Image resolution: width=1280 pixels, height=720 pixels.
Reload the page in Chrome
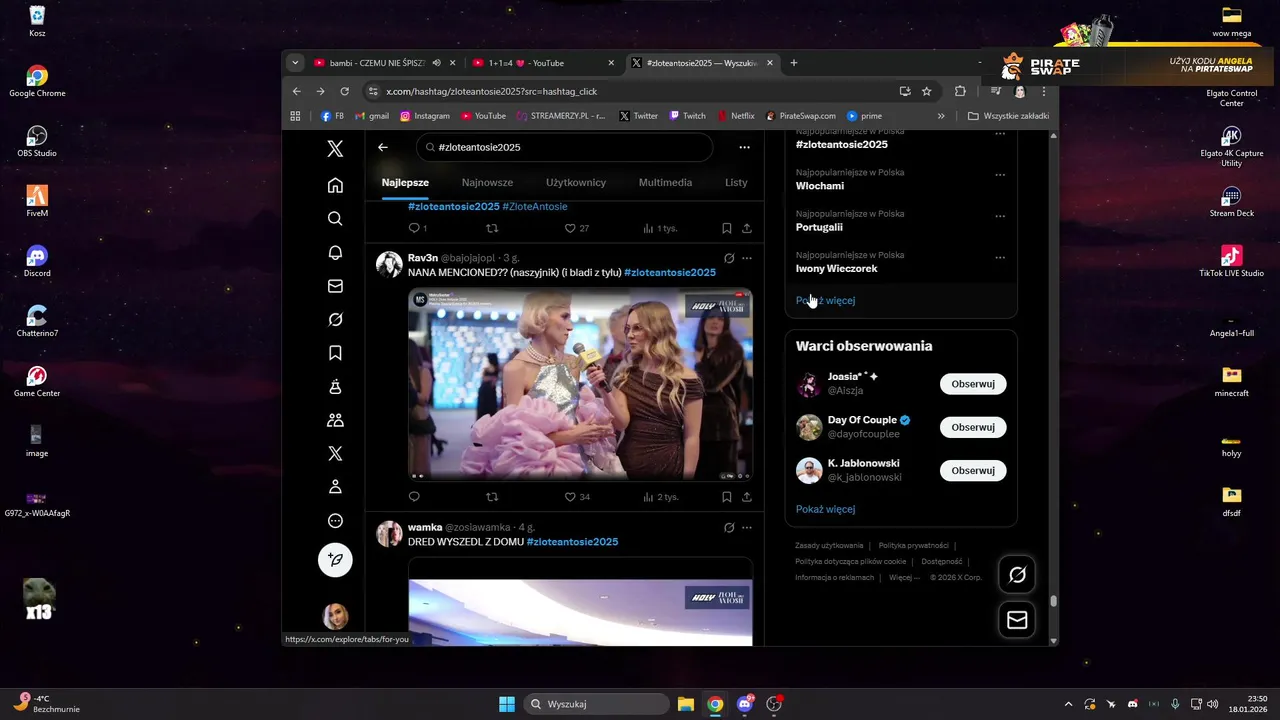tap(345, 91)
